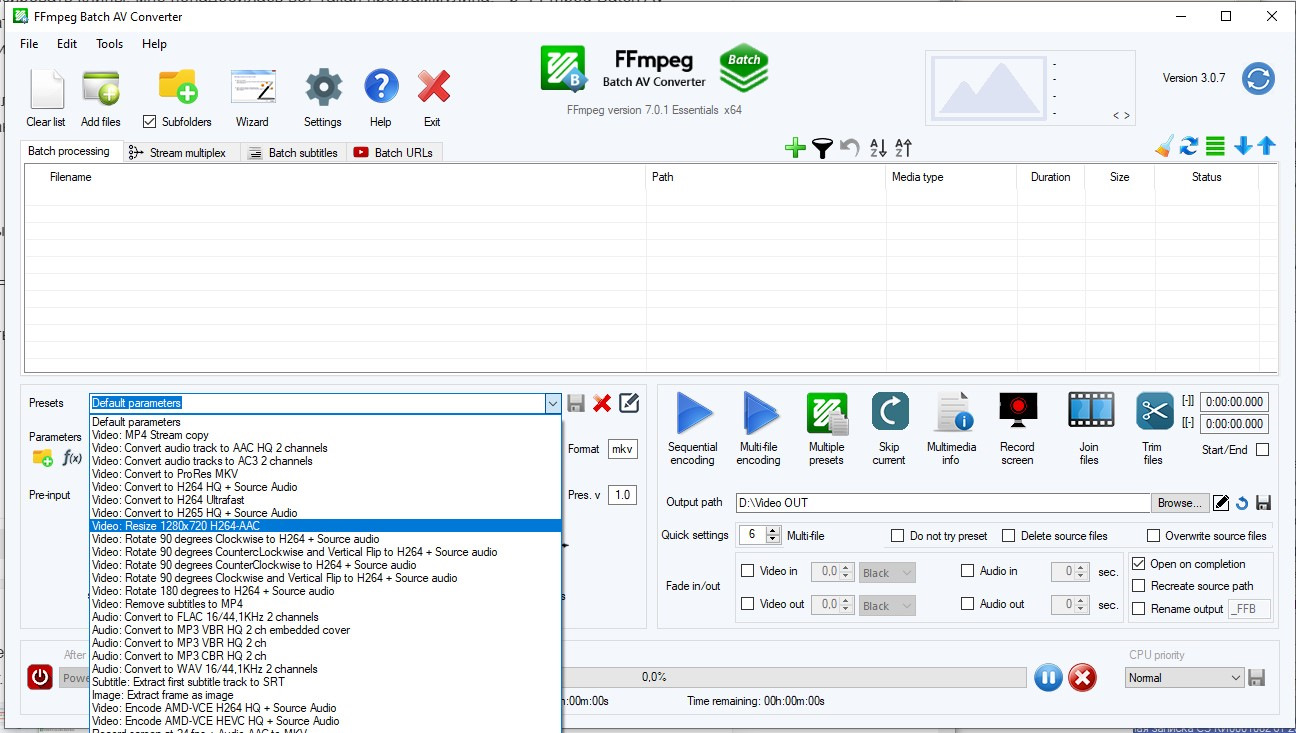Click the blue Help question mark icon
The width and height of the screenshot is (1296, 733).
coord(381,88)
